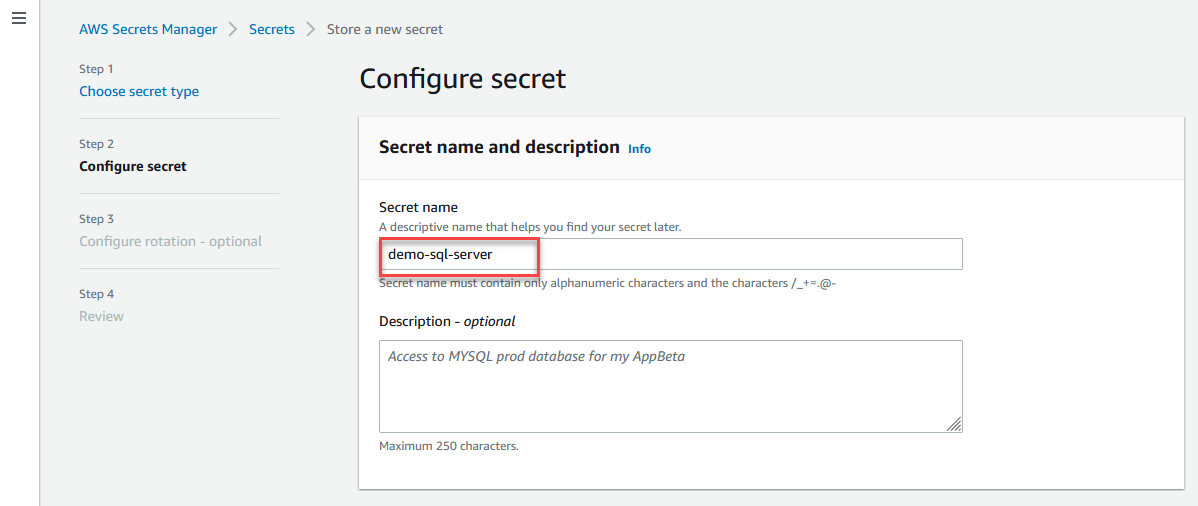This screenshot has width=1198, height=506.
Task: Click the resize grip of Description box
Action: click(x=954, y=425)
